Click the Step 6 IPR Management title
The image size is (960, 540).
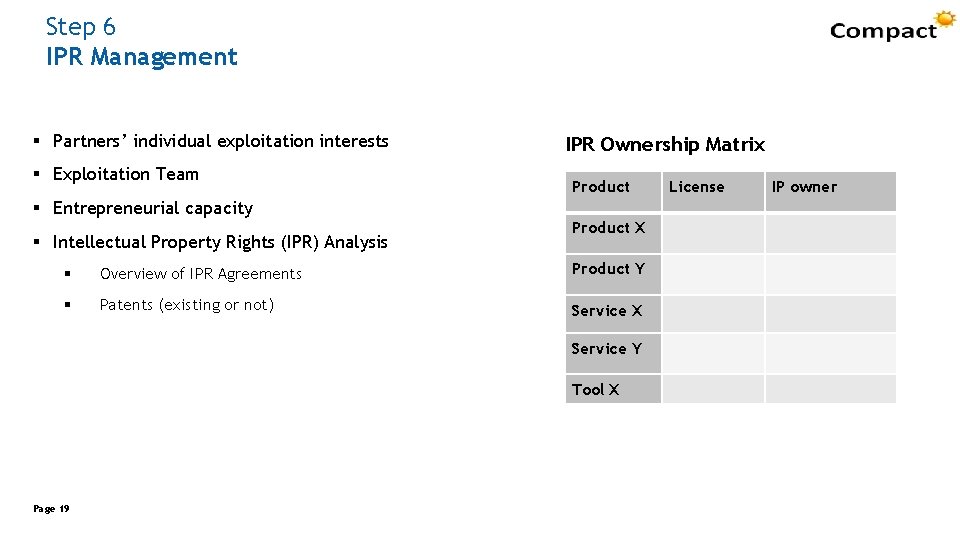click(141, 42)
